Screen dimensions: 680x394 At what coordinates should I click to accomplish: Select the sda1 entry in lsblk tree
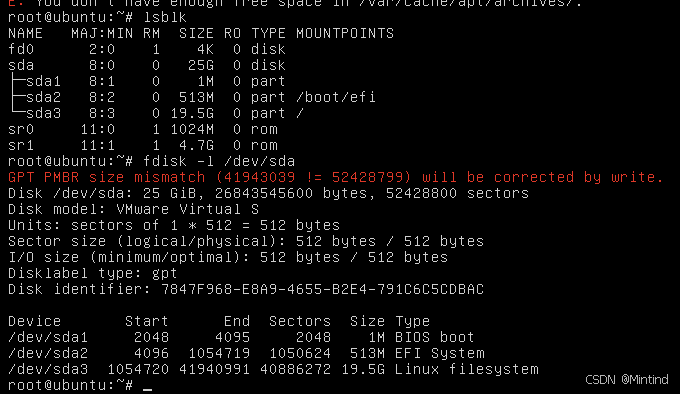(x=43, y=81)
